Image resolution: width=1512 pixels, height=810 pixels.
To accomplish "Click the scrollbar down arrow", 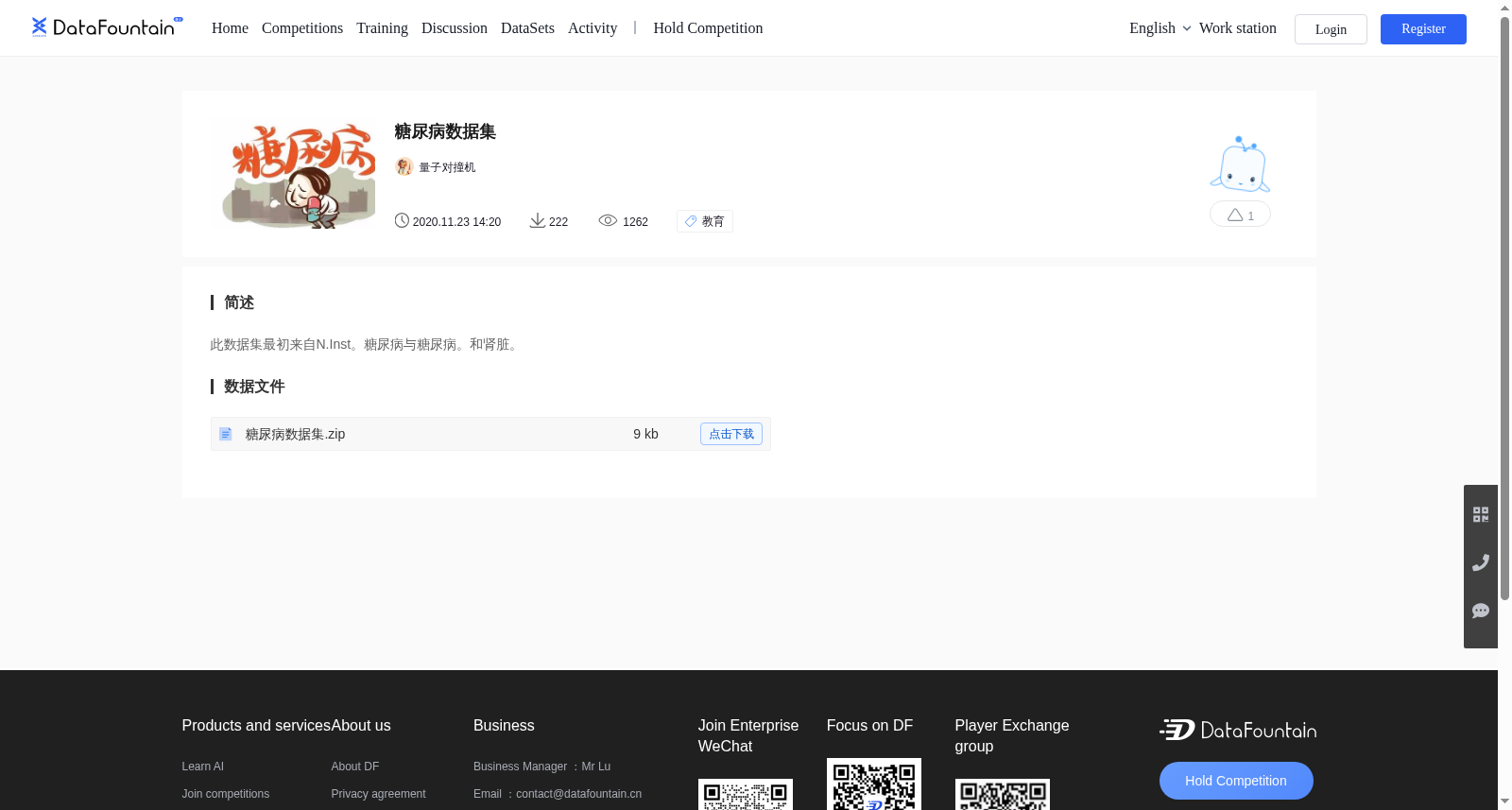I will coord(1504,801).
